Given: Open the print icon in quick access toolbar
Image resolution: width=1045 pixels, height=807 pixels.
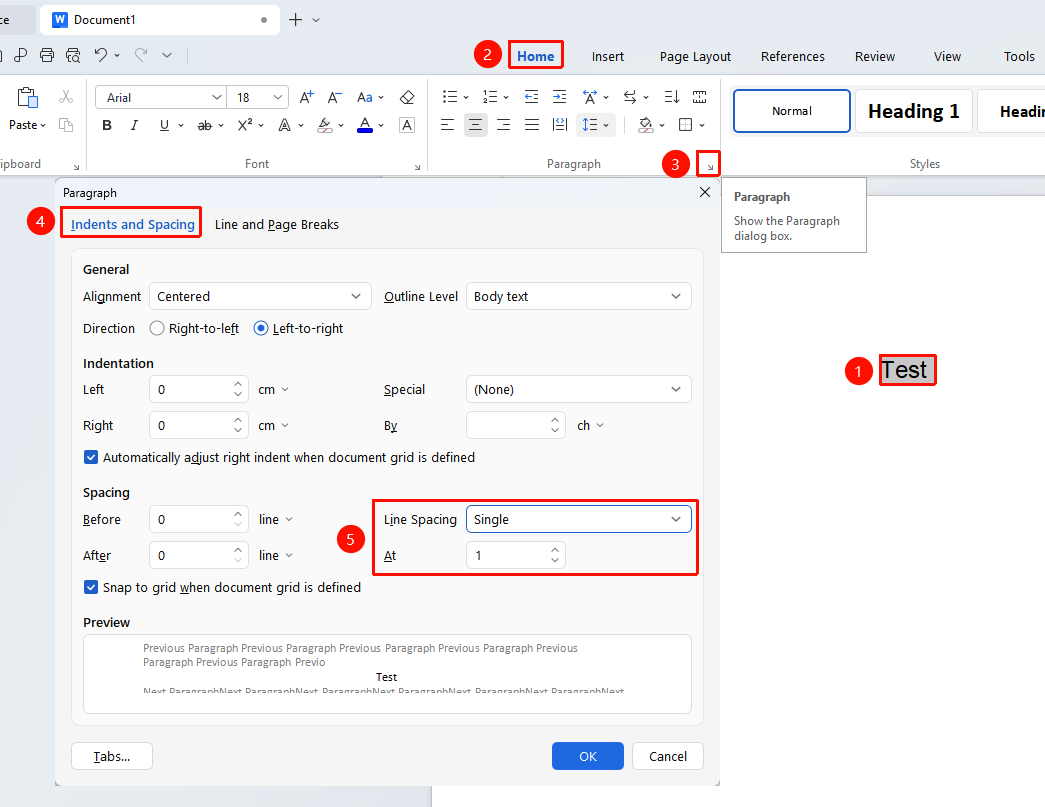Looking at the screenshot, I should (47, 55).
